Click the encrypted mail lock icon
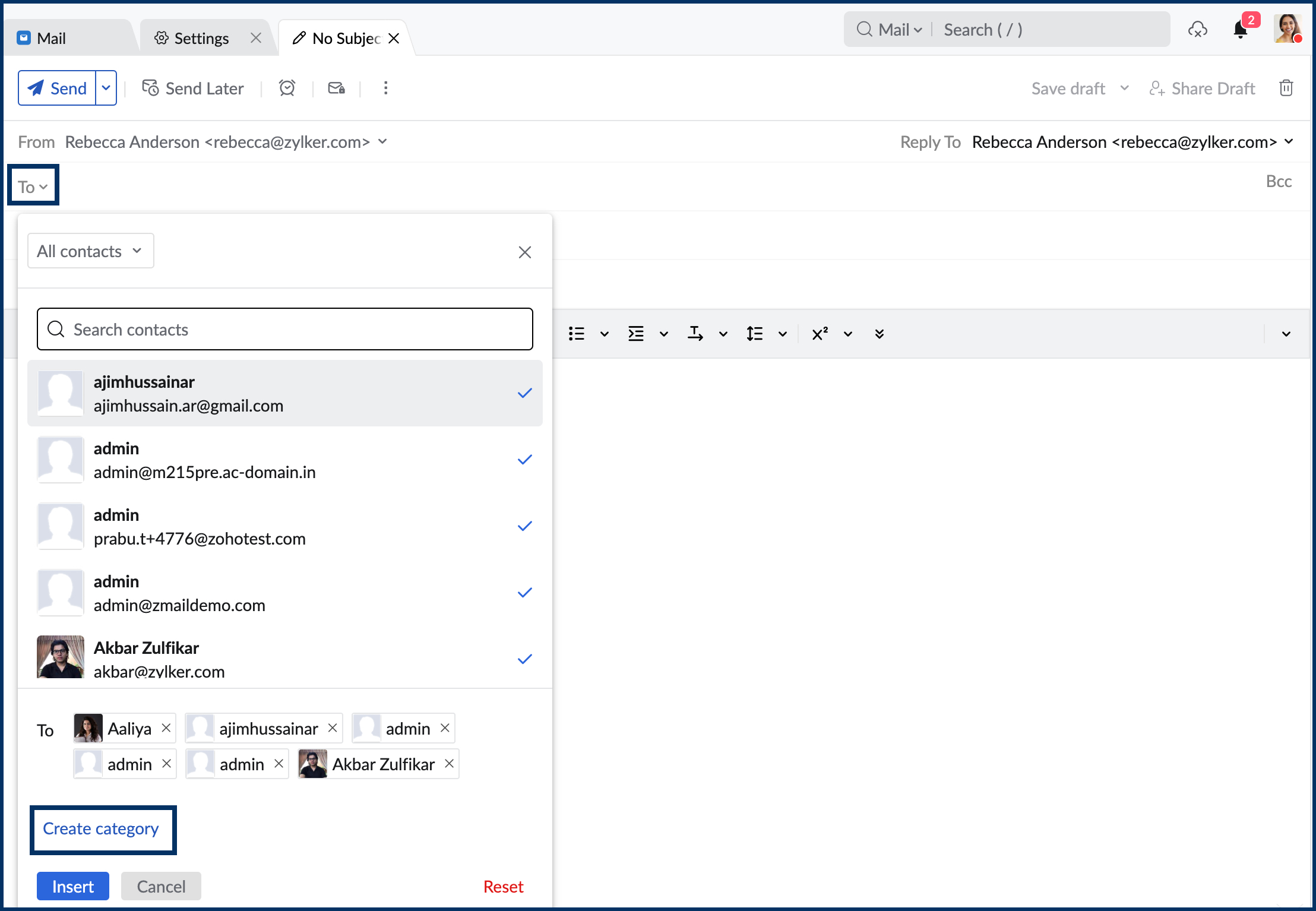The image size is (1316, 911). [336, 88]
